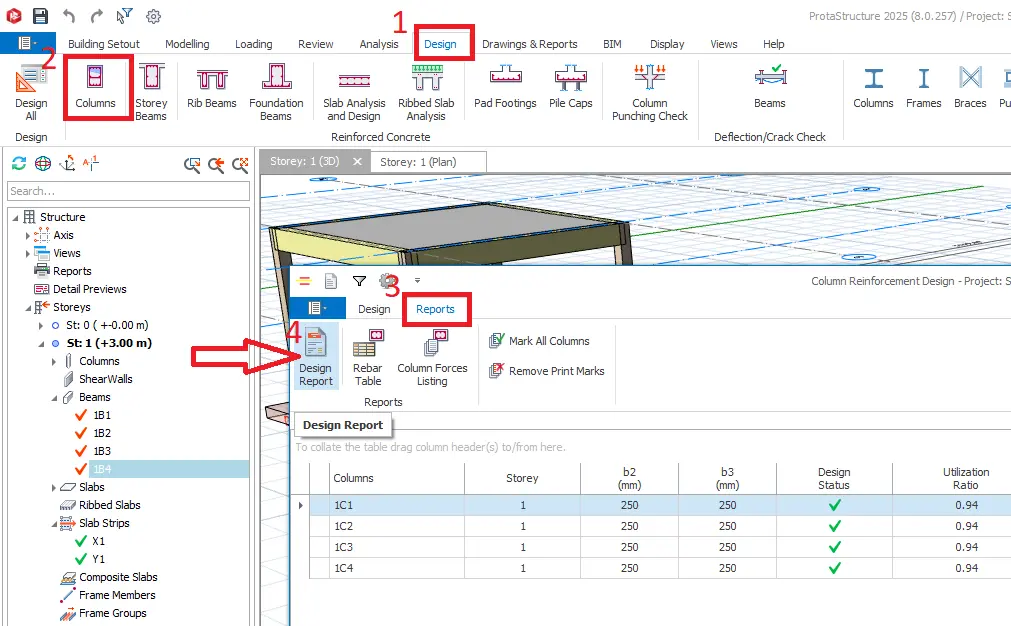The image size is (1011, 626).
Task: Open Pad Footings design
Action: (505, 87)
